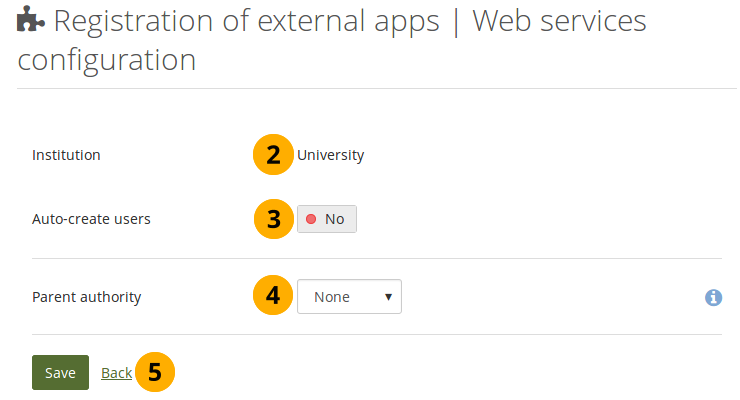740x400 pixels.
Task: Click the orange number 3 badge
Action: coord(273,219)
